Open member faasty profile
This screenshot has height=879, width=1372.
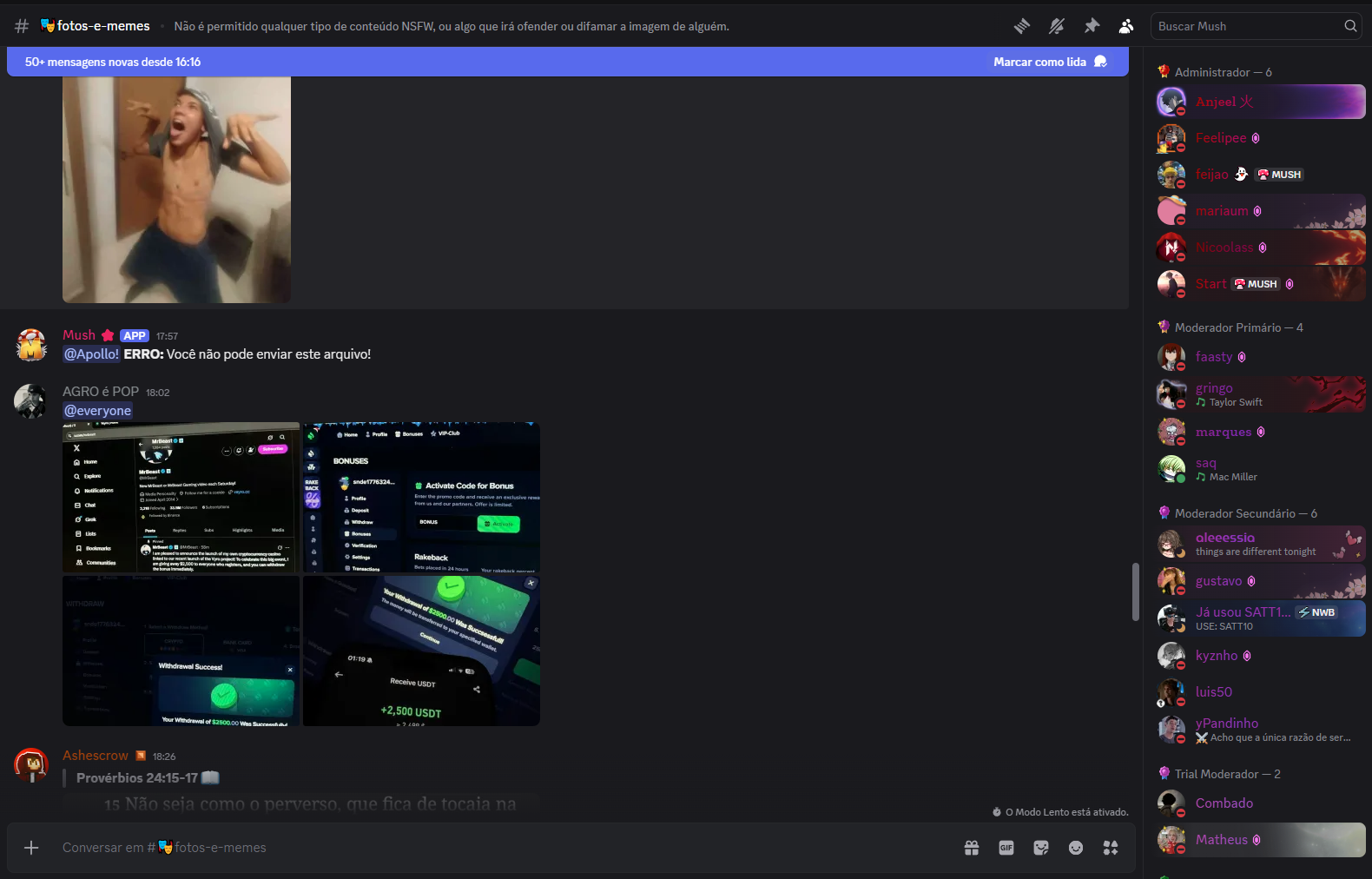1261,357
